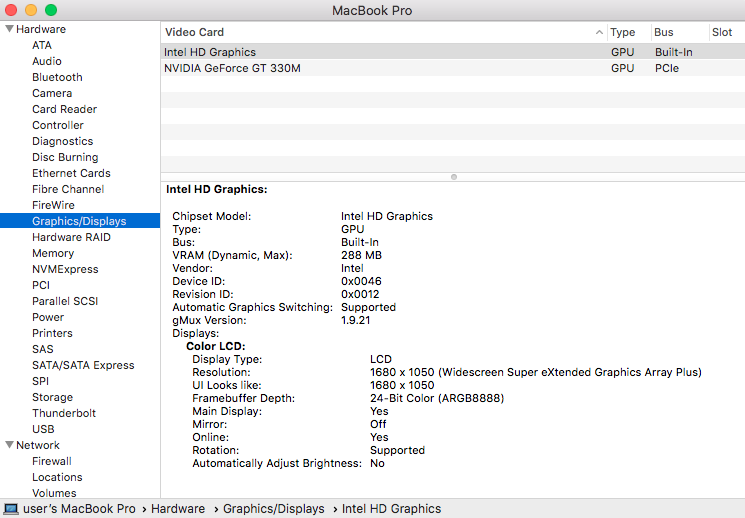Select Camera in the sidebar
Viewport: 745px width, 518px height.
coord(52,93)
